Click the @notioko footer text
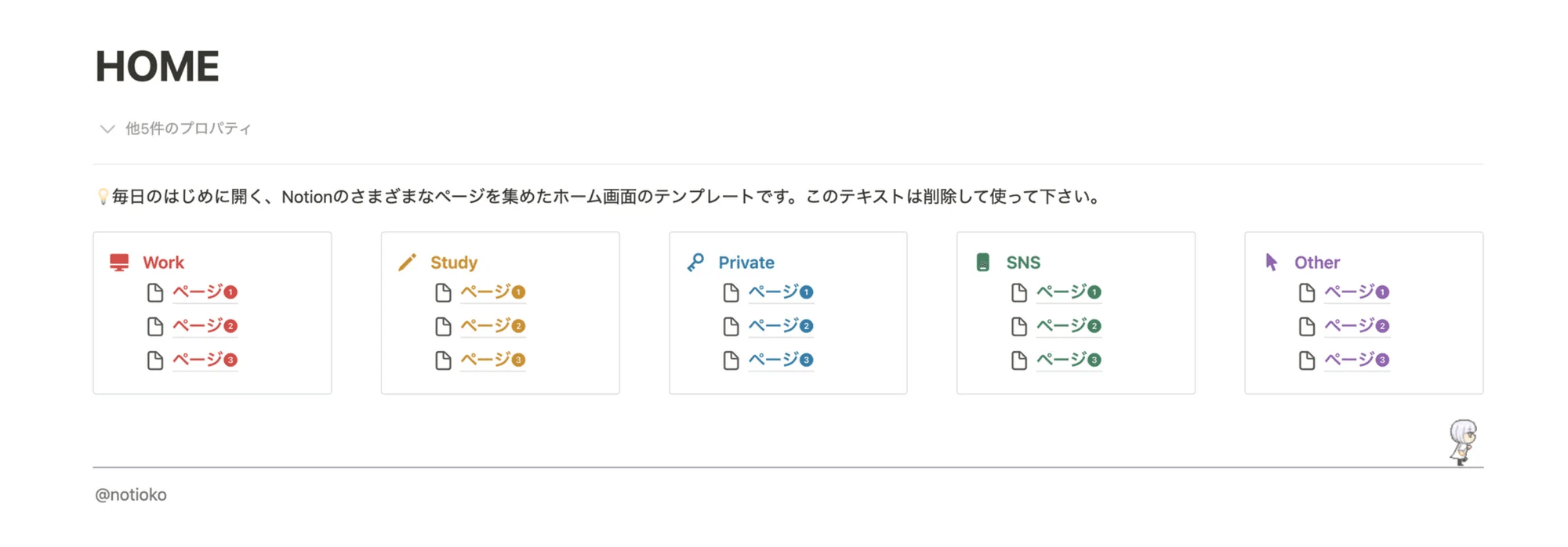The width and height of the screenshot is (1568, 547). tap(131, 494)
